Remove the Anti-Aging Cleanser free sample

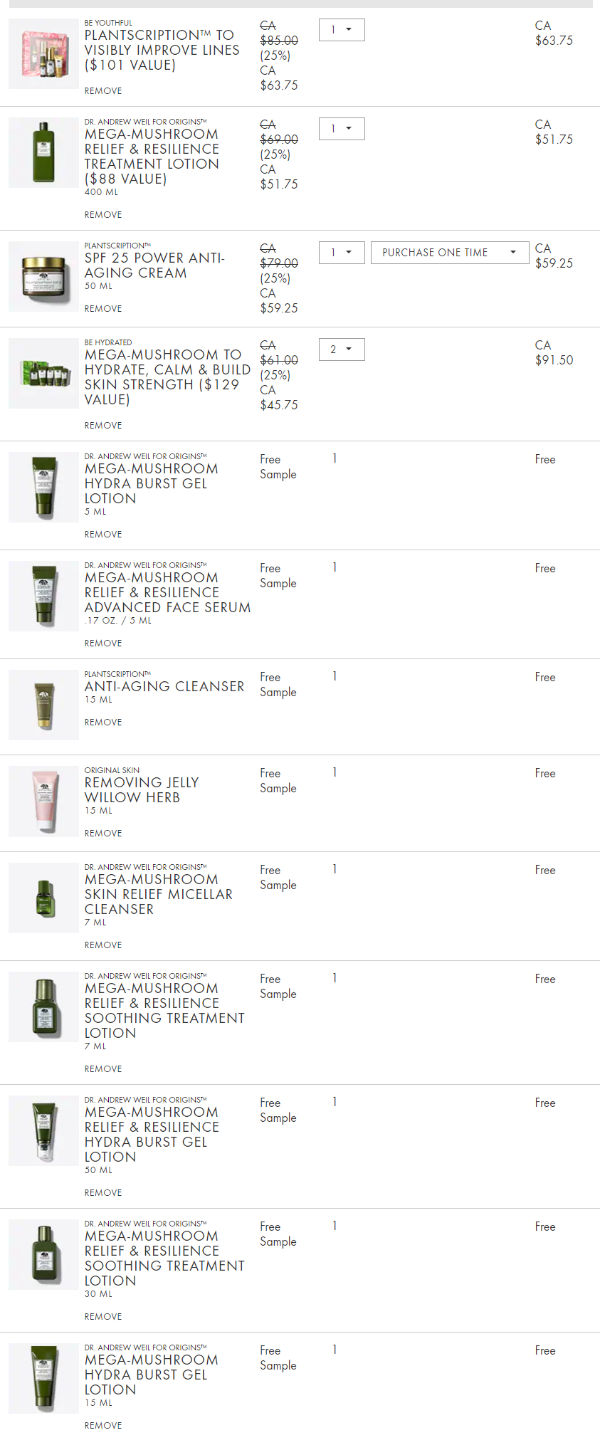[x=103, y=722]
